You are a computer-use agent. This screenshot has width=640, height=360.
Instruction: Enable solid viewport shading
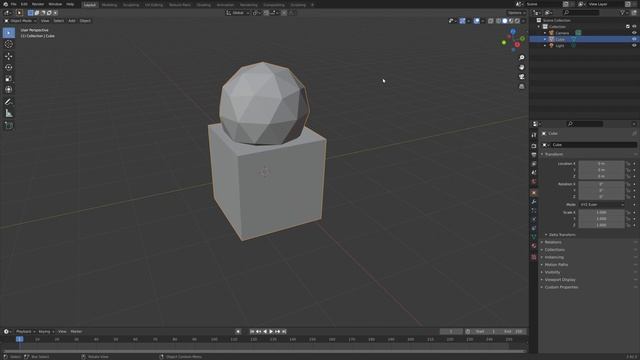(x=505, y=21)
